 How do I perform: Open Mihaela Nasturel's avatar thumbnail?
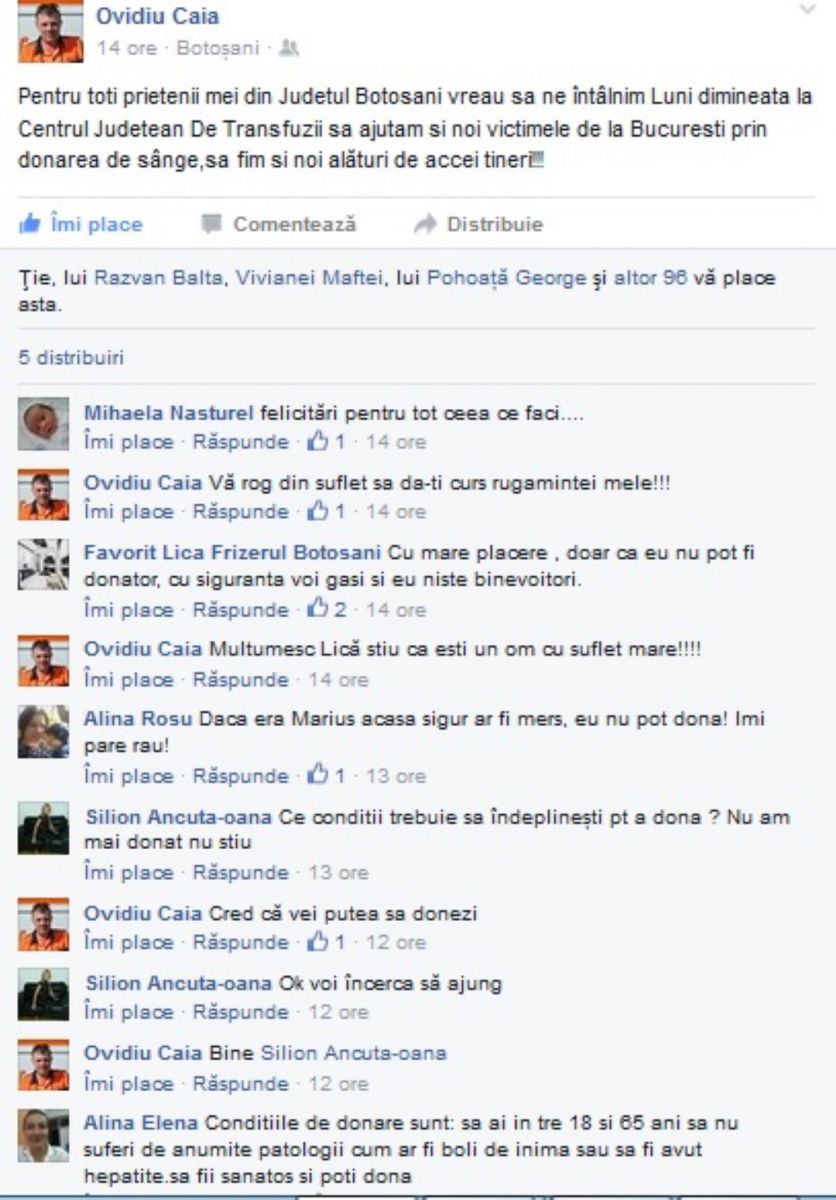(x=43, y=424)
